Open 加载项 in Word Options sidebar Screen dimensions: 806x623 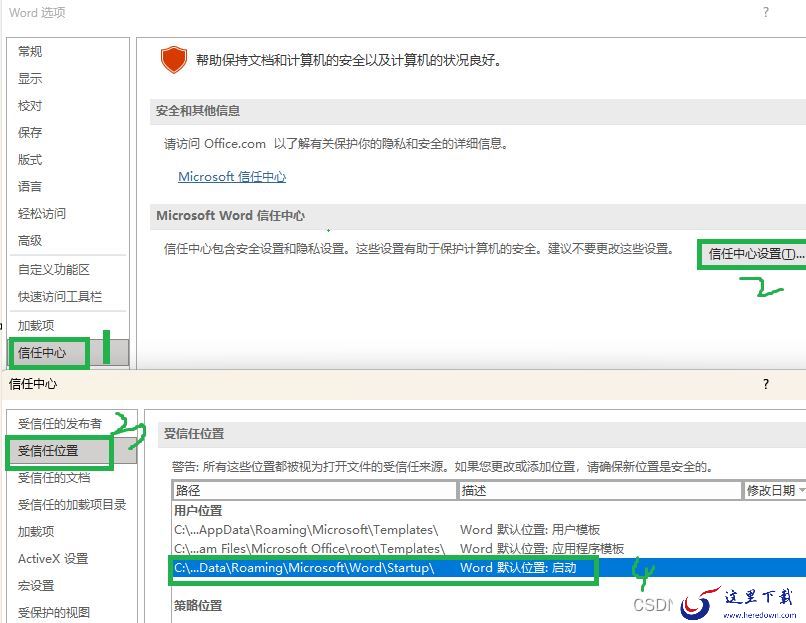coord(35,325)
